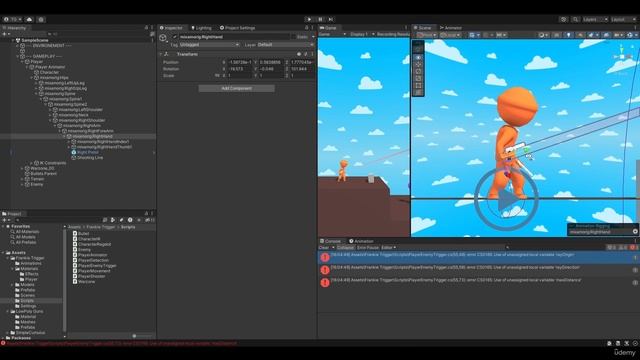Open the Editor dropdown in Console
Viewport: 640px width, 360px height.
pos(388,247)
